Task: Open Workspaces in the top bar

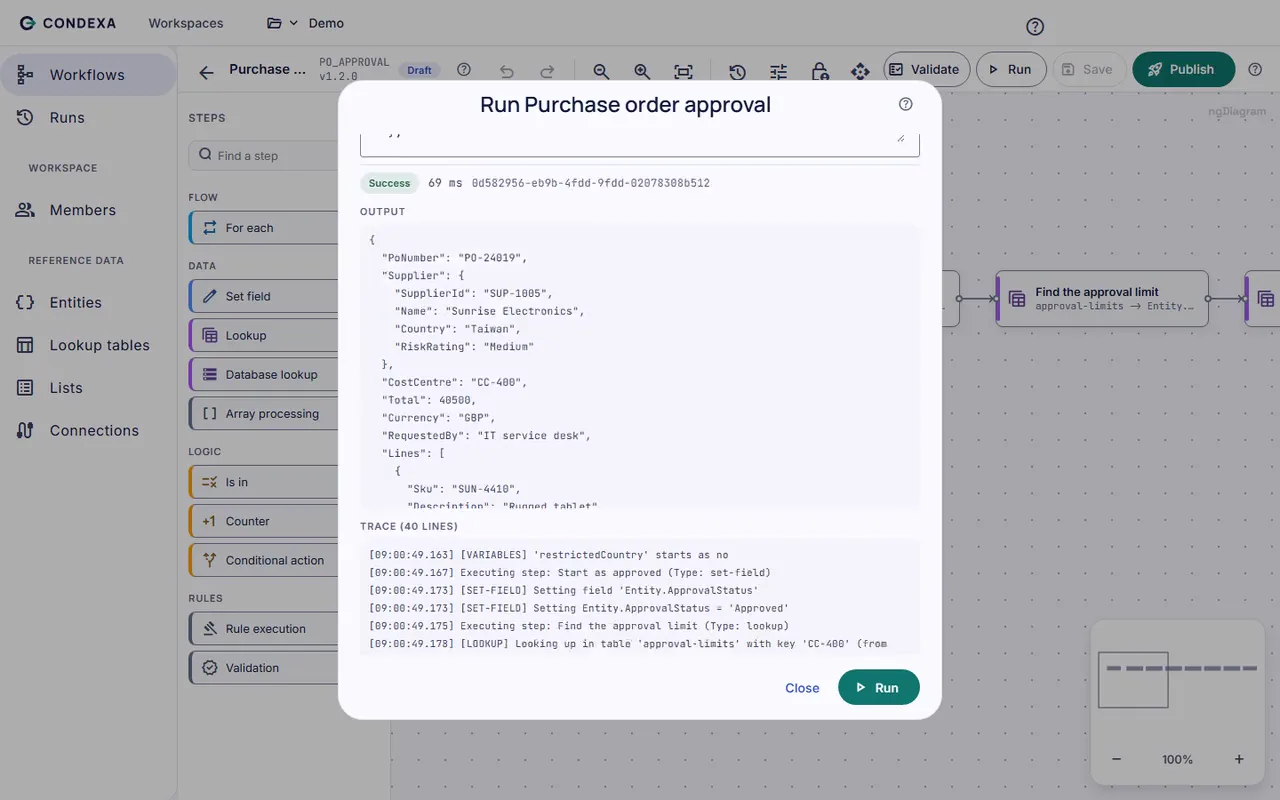Action: point(186,23)
